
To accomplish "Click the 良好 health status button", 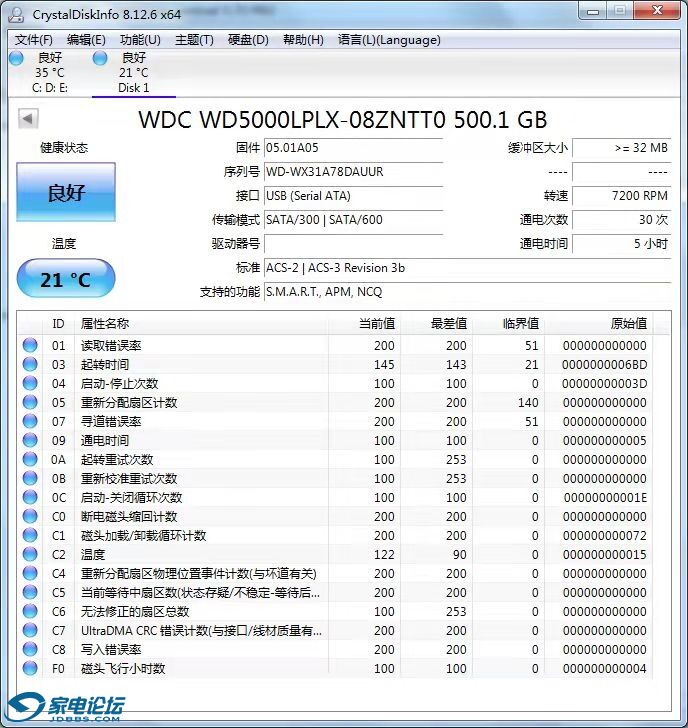I will click(x=66, y=192).
